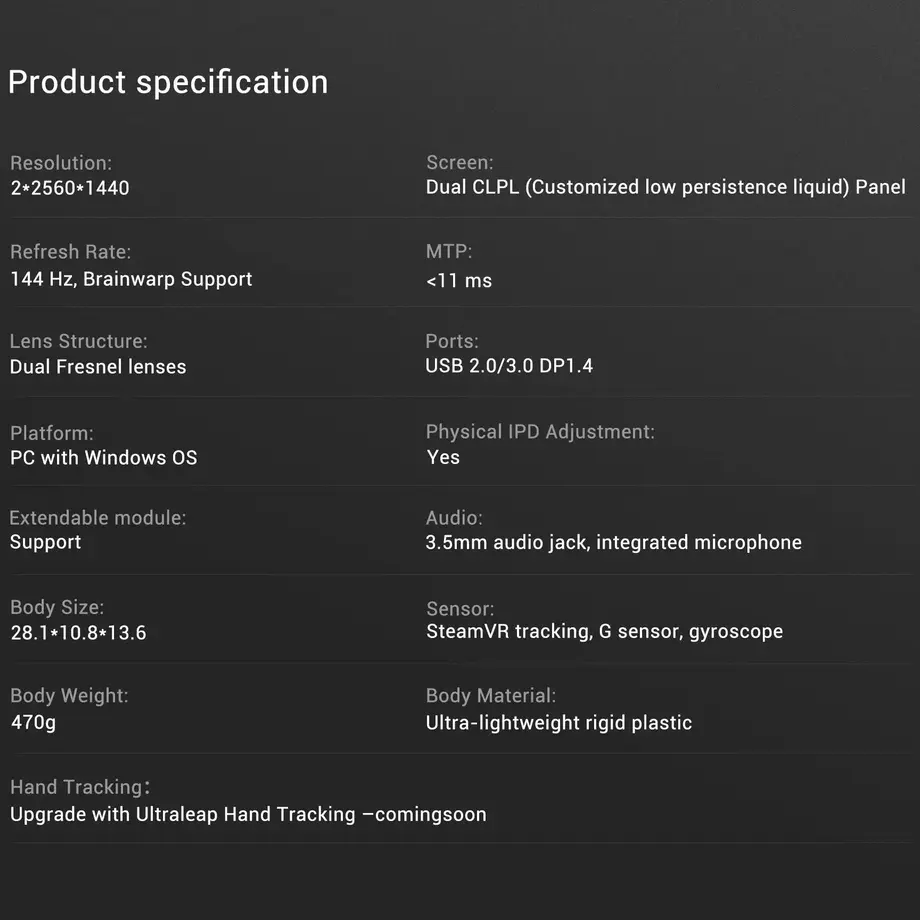Select the Yes value under IPD Adjustment
Image resolution: width=920 pixels, height=920 pixels.
click(443, 457)
